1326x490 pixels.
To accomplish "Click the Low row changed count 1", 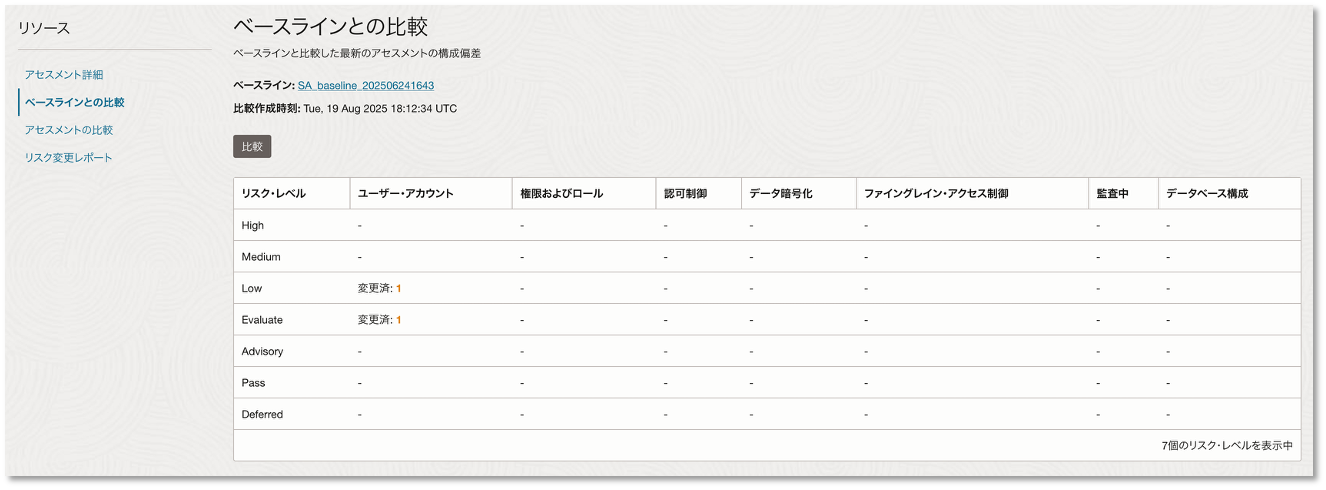I will (398, 288).
